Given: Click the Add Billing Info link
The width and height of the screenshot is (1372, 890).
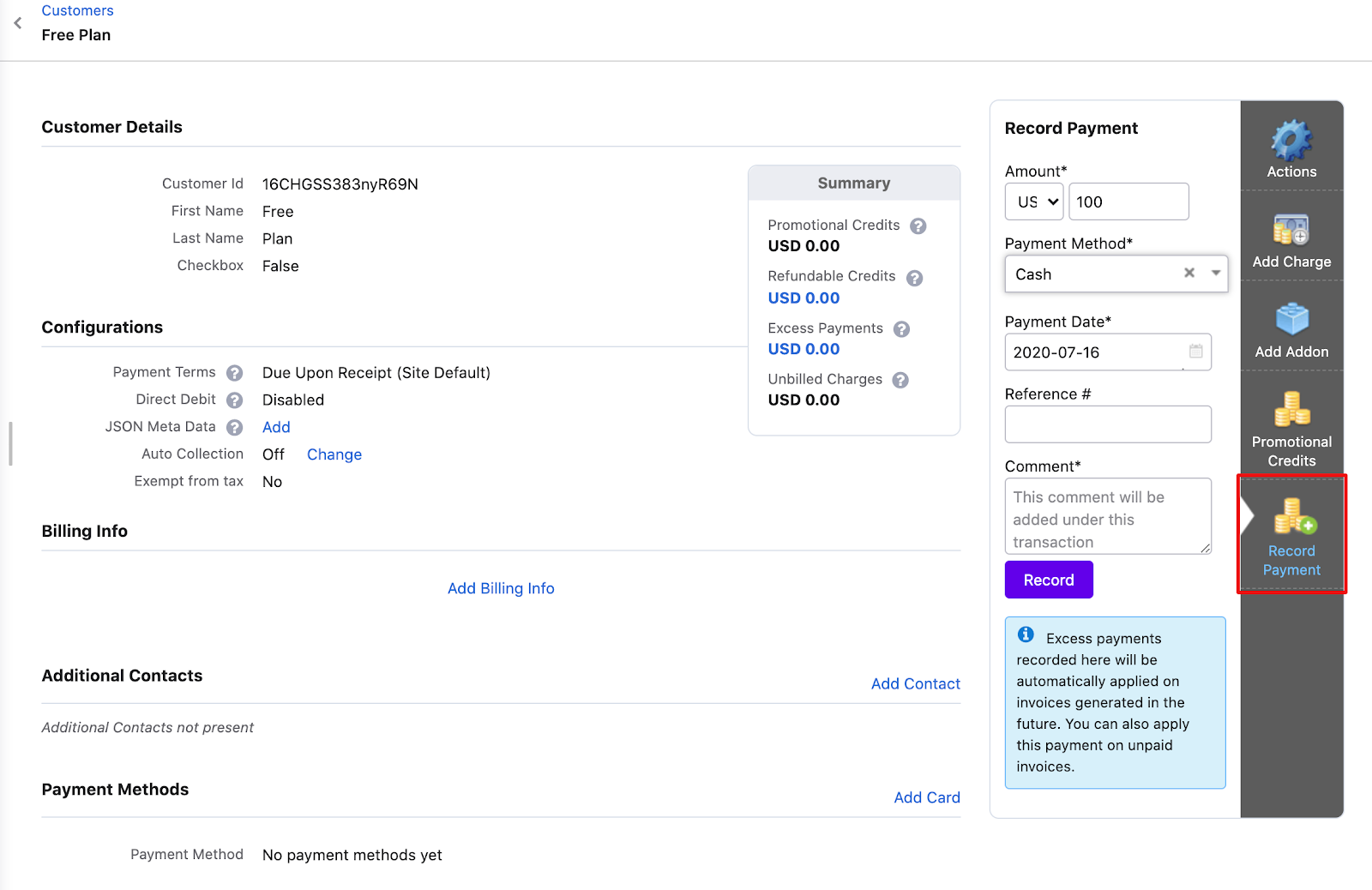Looking at the screenshot, I should click(501, 588).
